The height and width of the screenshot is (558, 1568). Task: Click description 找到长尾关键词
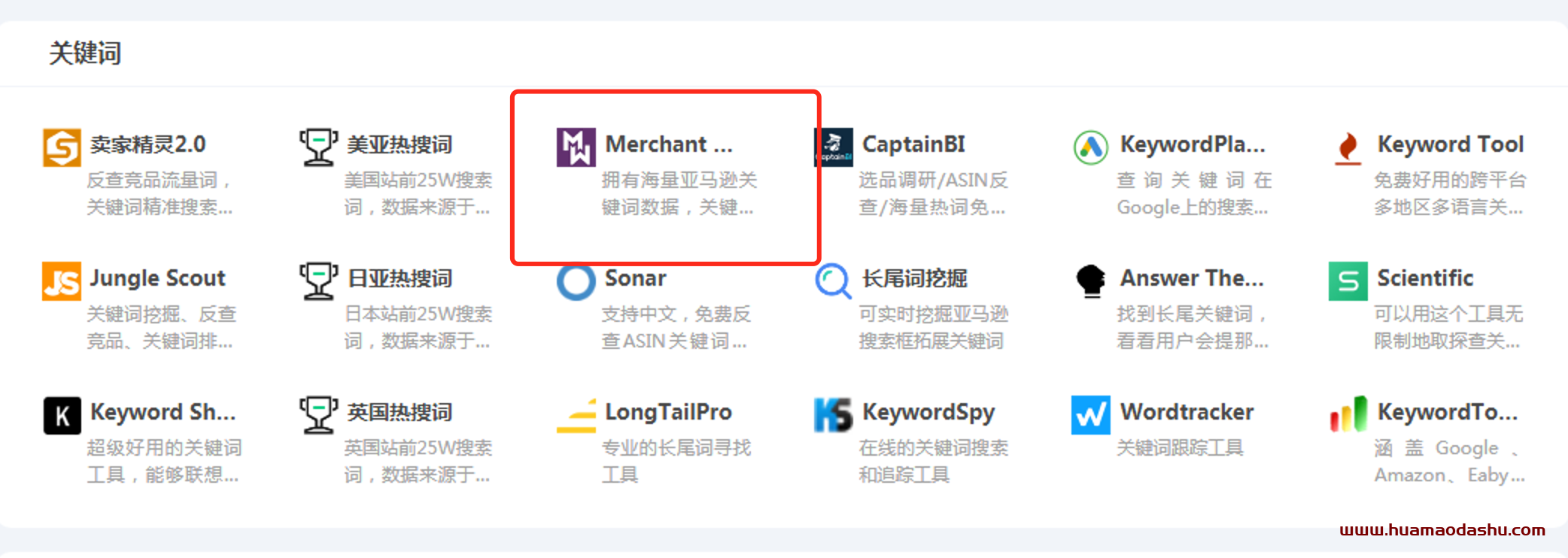point(1193,327)
